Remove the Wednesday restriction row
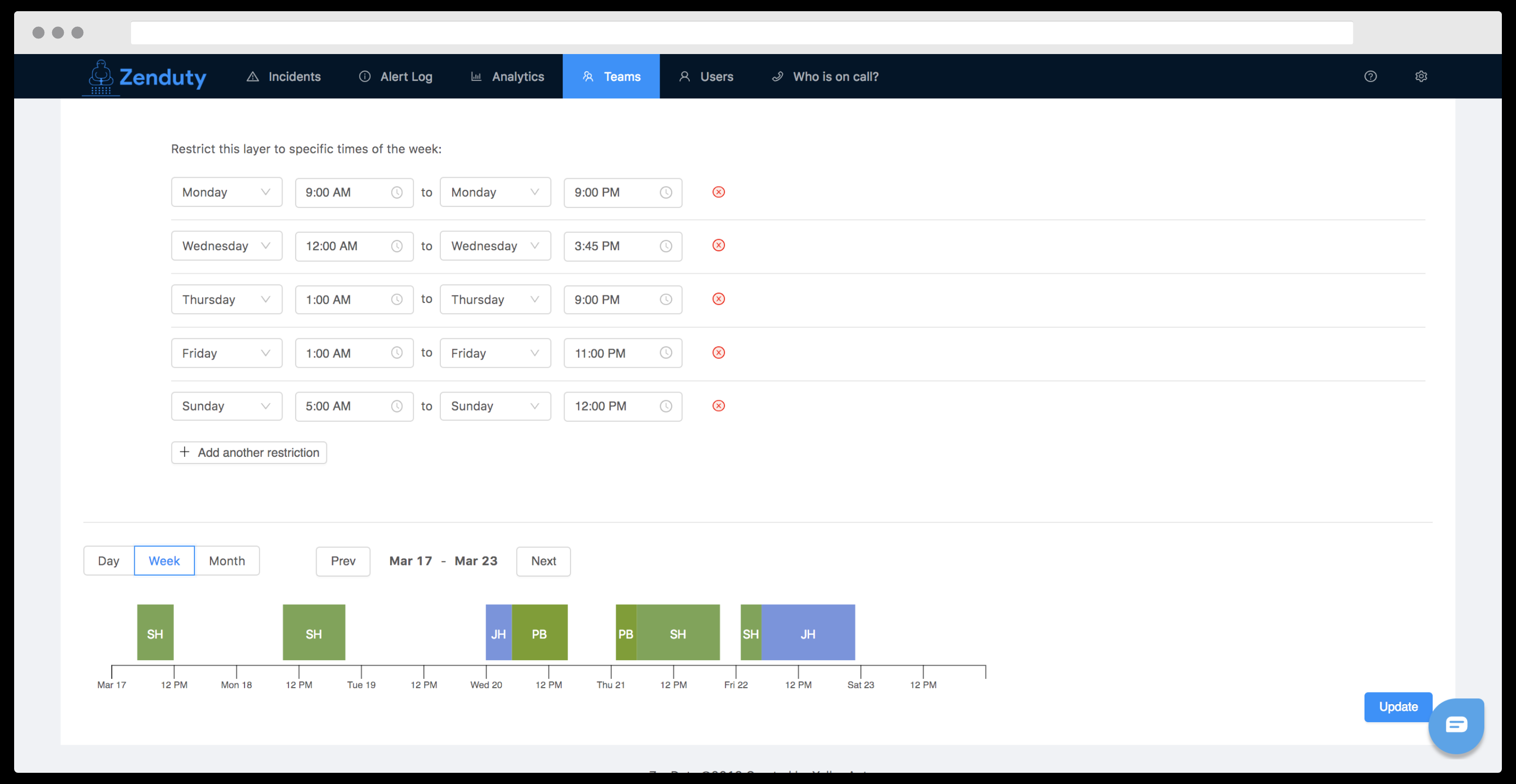 [x=719, y=246]
